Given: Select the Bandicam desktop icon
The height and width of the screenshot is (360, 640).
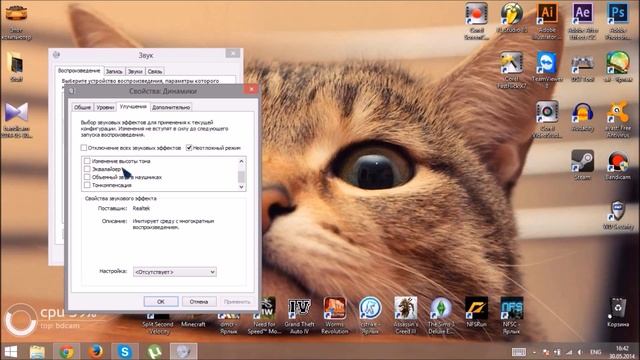Looking at the screenshot, I should pos(618,165).
